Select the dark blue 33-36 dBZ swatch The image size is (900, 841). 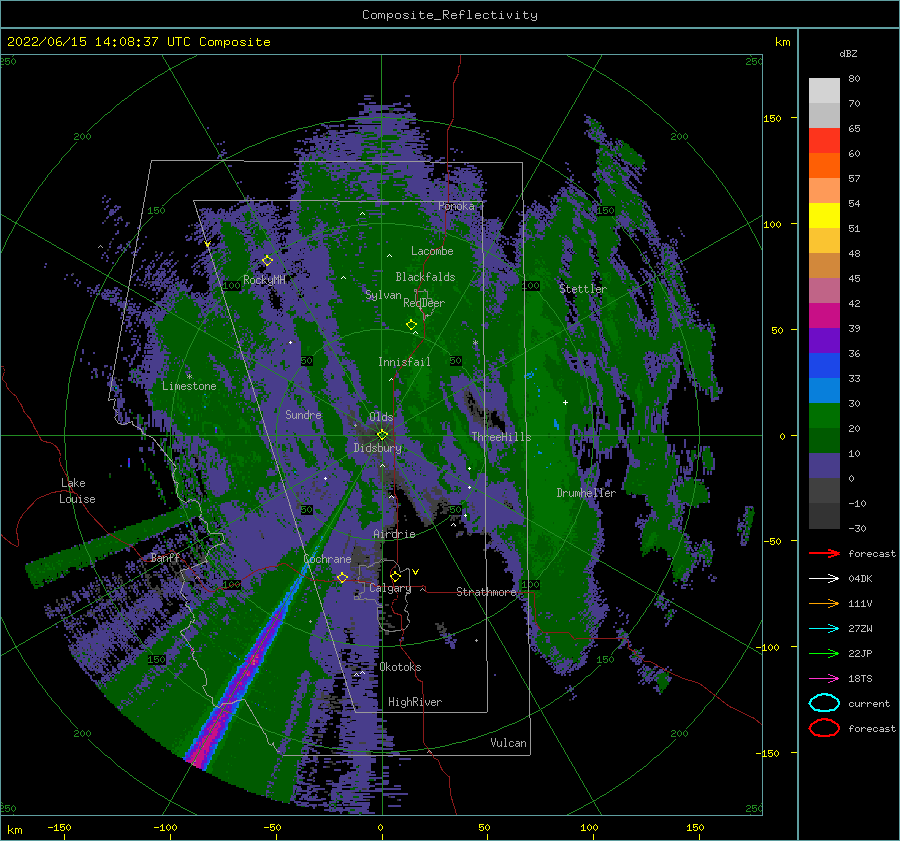(824, 366)
